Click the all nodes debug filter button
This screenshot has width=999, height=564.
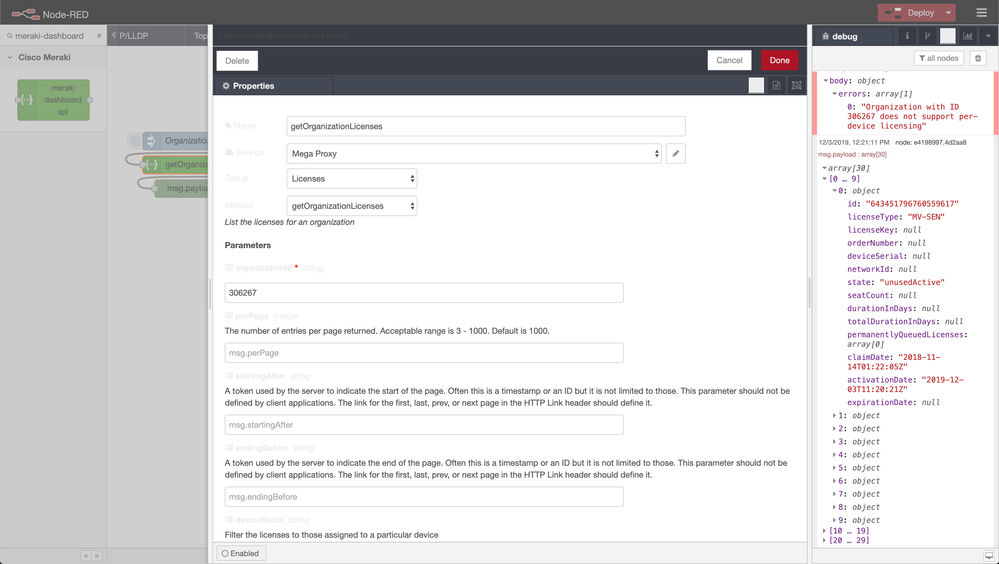[x=938, y=58]
